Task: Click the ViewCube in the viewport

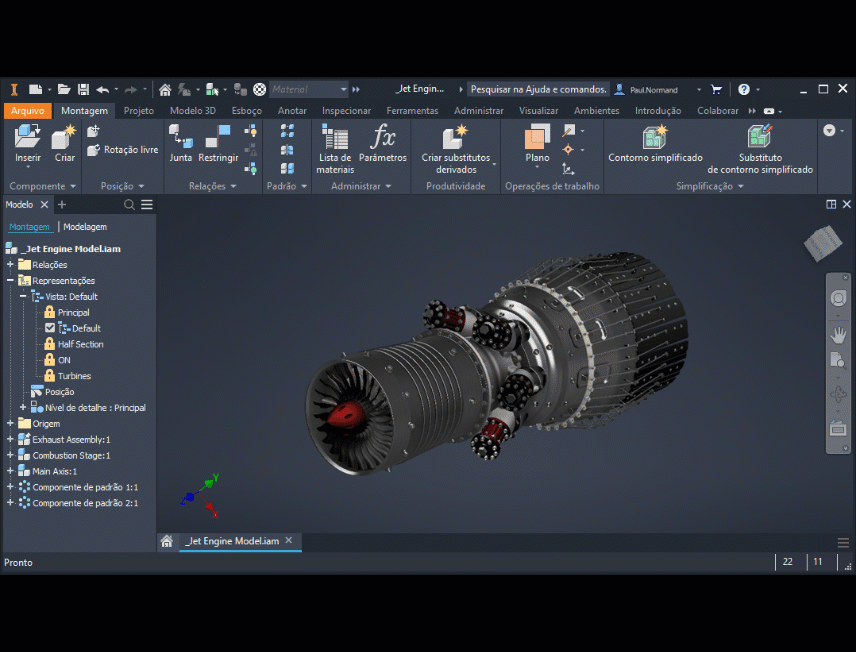Action: 825,243
